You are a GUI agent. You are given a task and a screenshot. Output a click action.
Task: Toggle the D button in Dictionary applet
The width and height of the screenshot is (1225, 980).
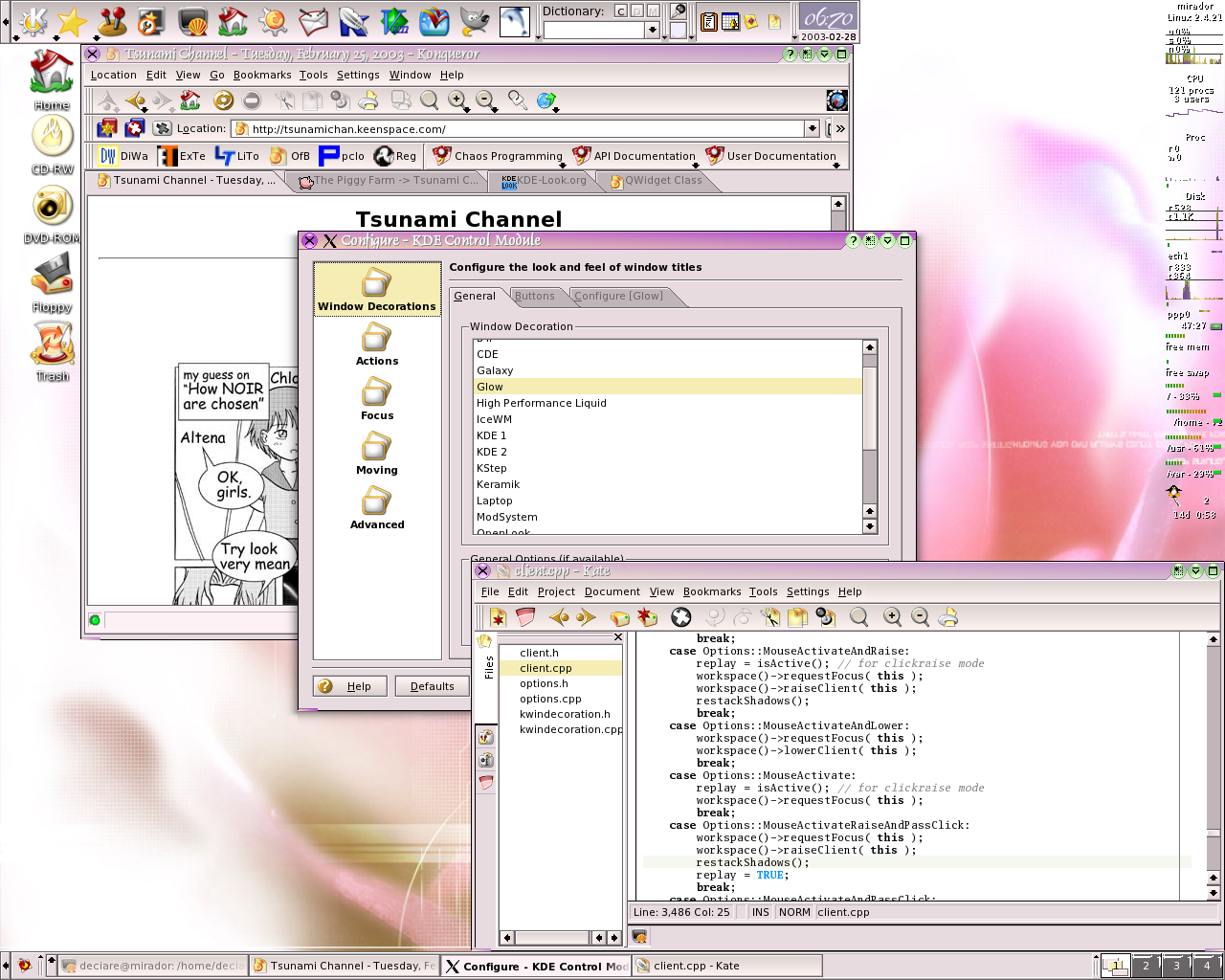click(636, 11)
